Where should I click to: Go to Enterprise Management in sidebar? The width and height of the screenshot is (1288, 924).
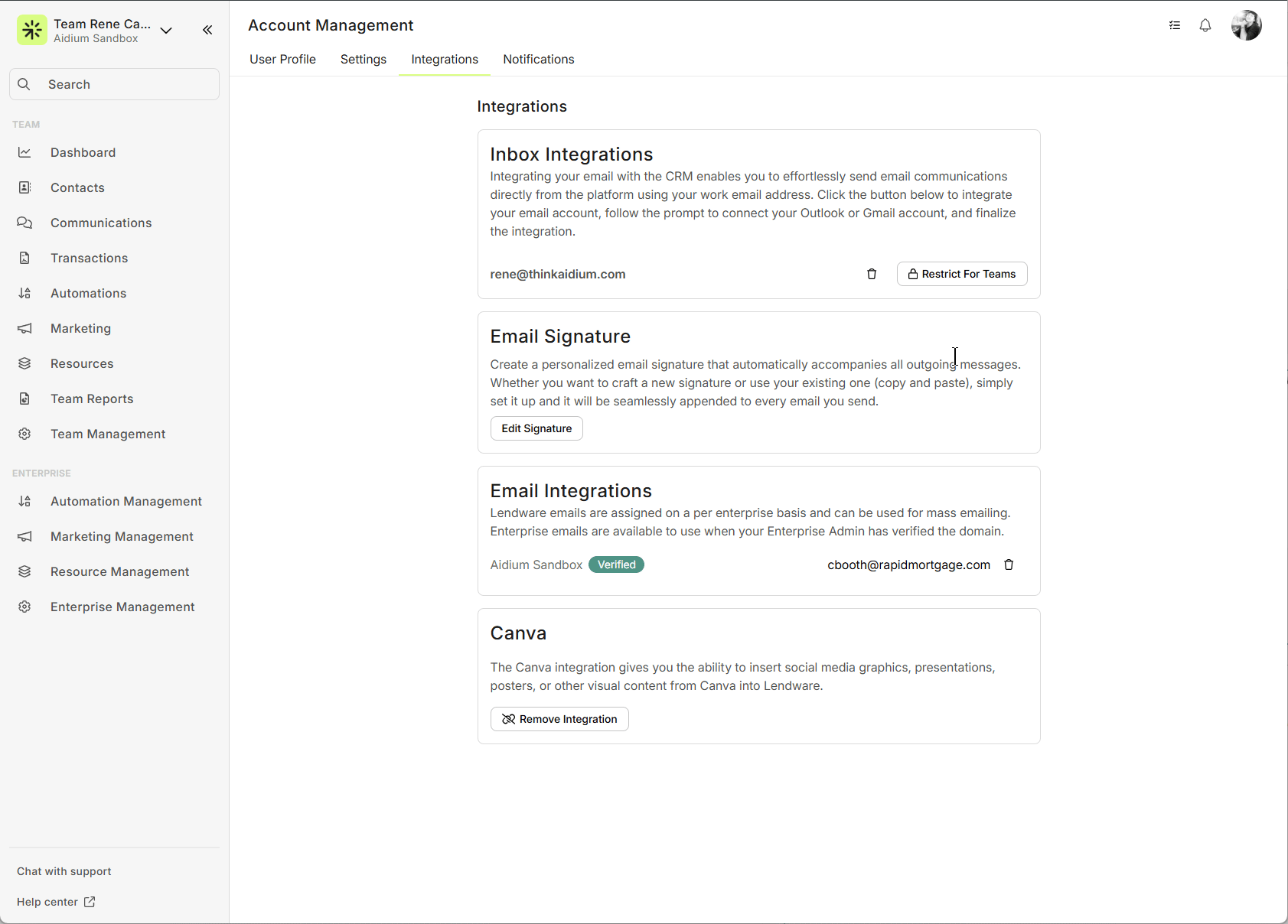tap(122, 607)
